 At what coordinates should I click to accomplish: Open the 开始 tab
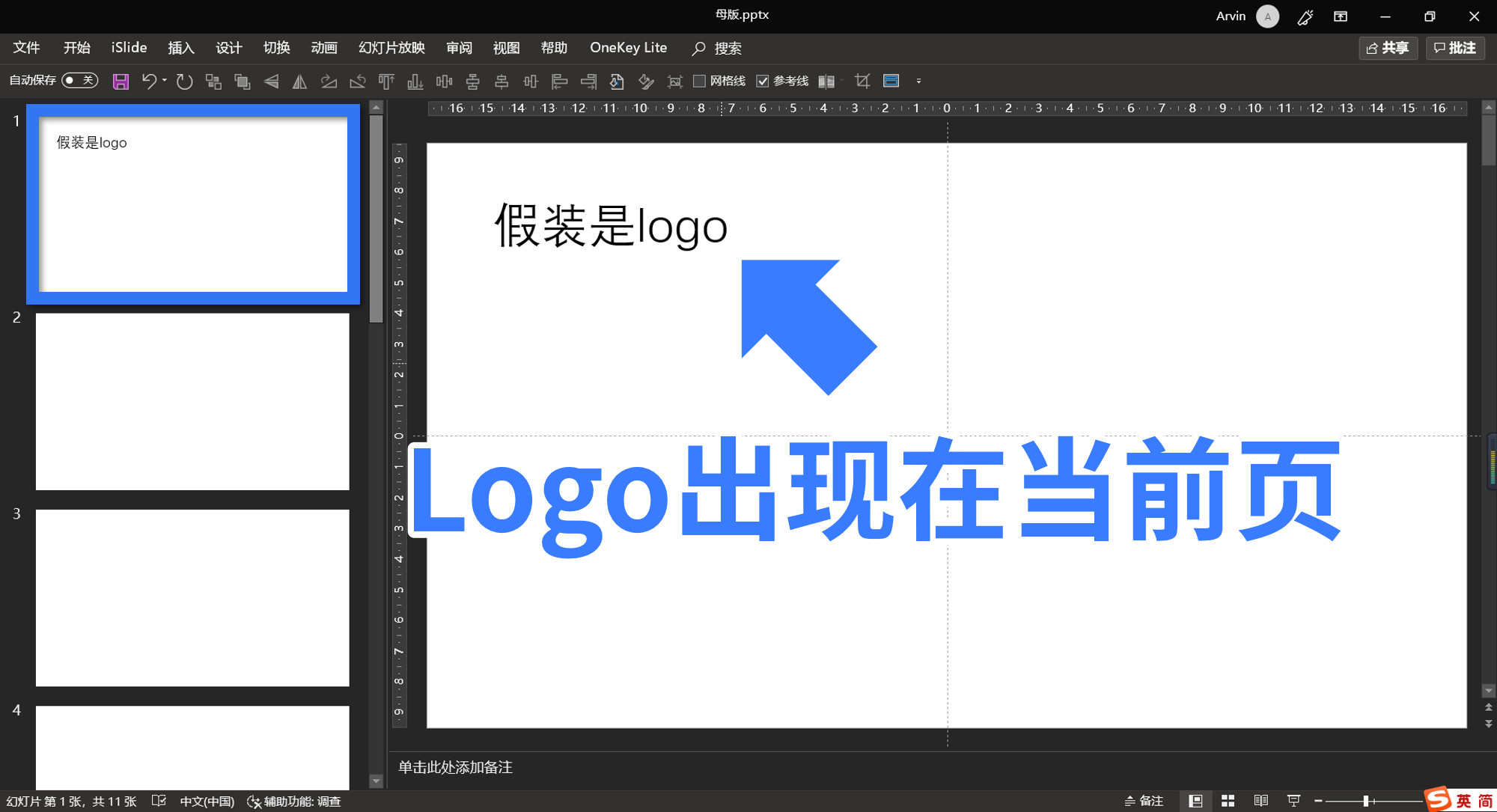(x=77, y=48)
